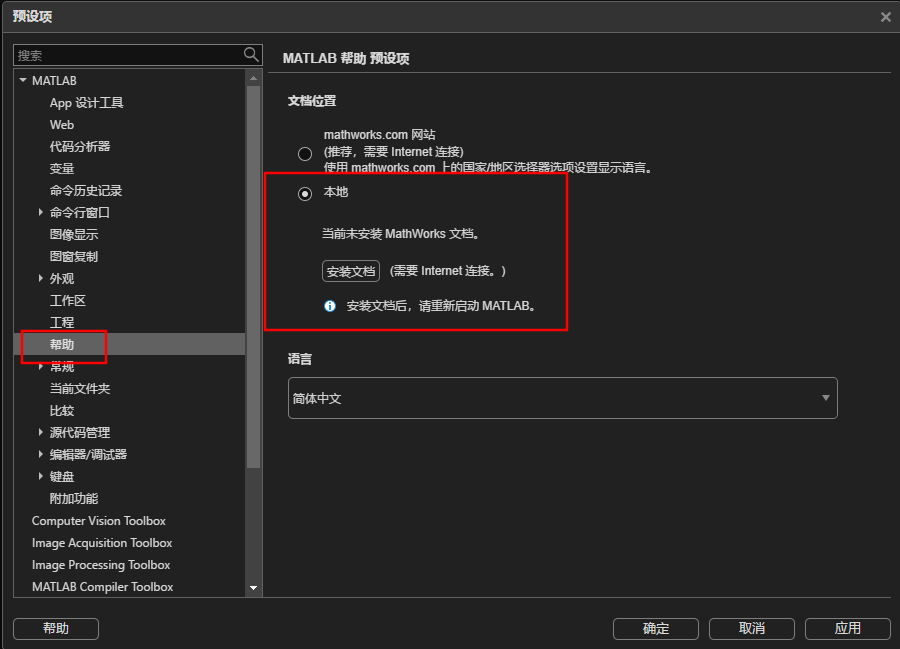Viewport: 900px width, 649px height.
Task: Select 图窗复制 in the tree
Action: tap(74, 257)
